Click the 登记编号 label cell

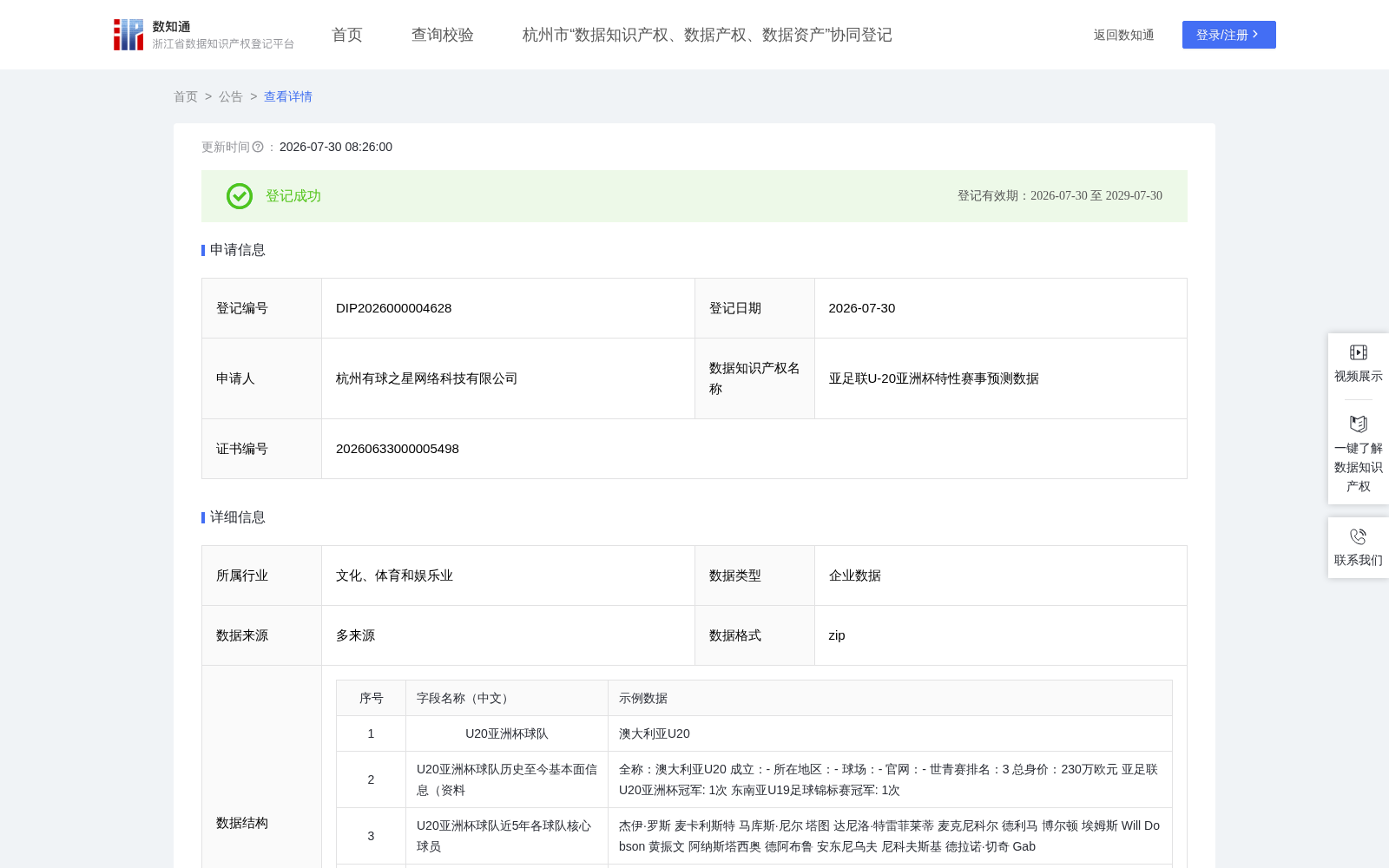click(x=262, y=308)
